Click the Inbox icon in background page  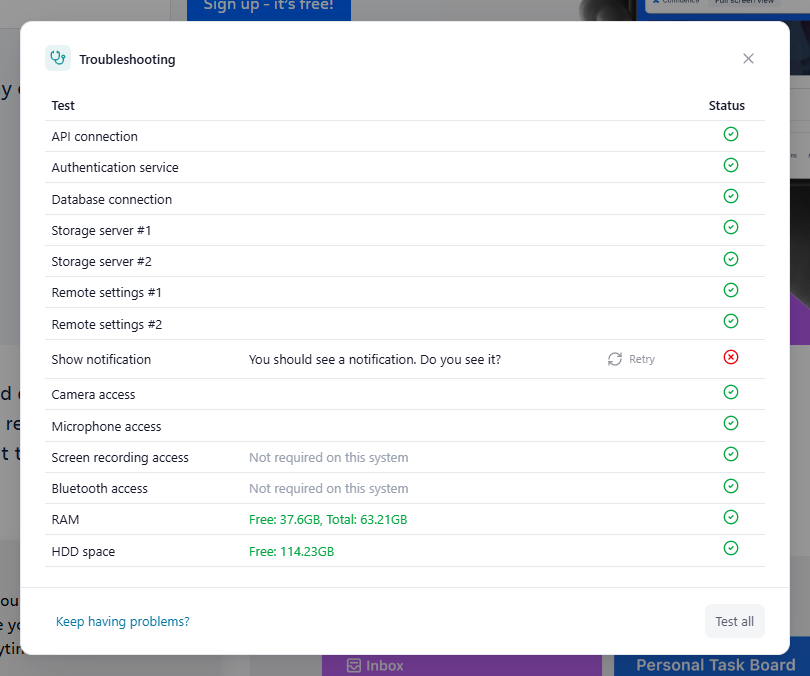354,665
